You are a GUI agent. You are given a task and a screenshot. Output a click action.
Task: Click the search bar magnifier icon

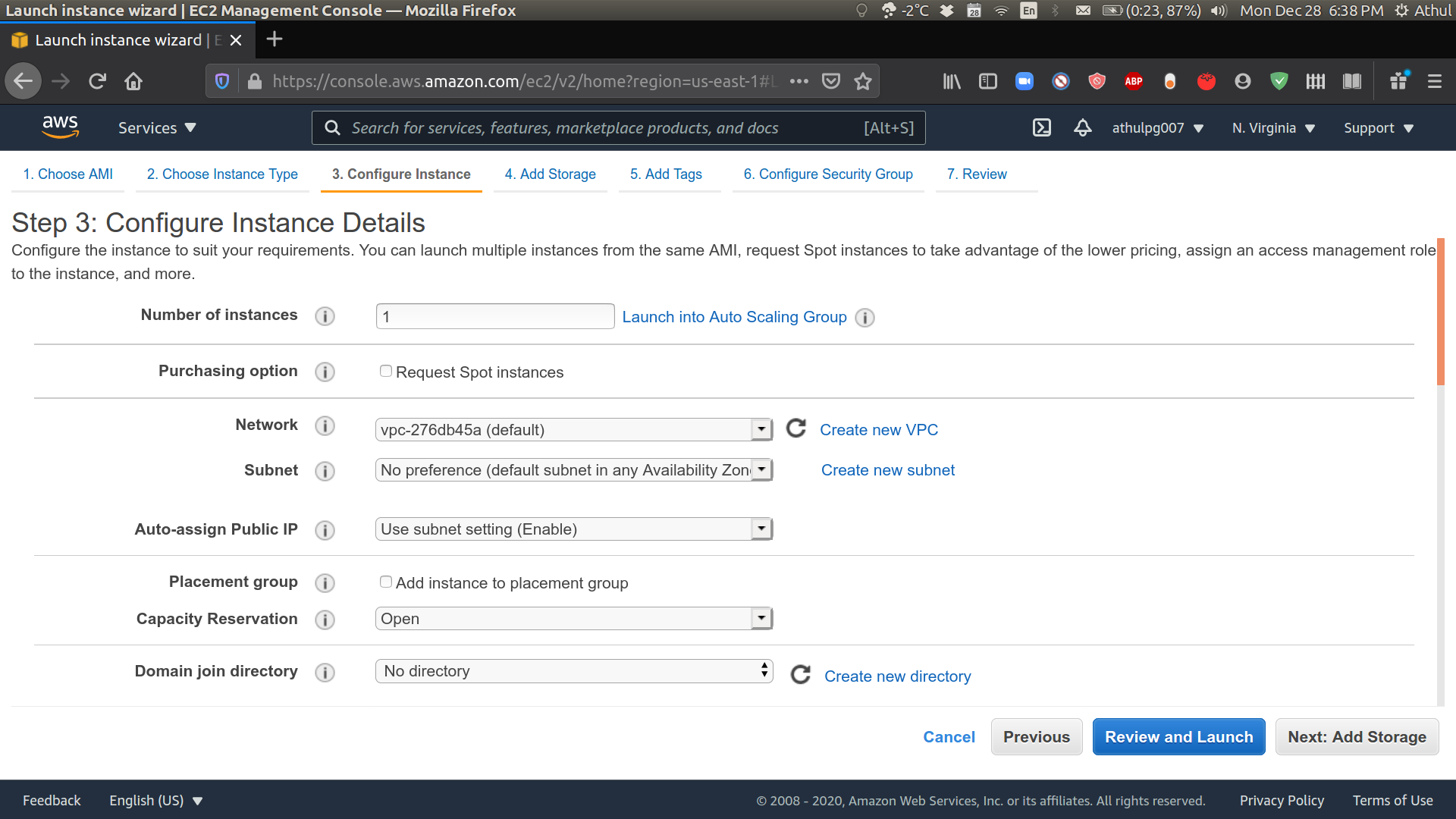[x=333, y=127]
